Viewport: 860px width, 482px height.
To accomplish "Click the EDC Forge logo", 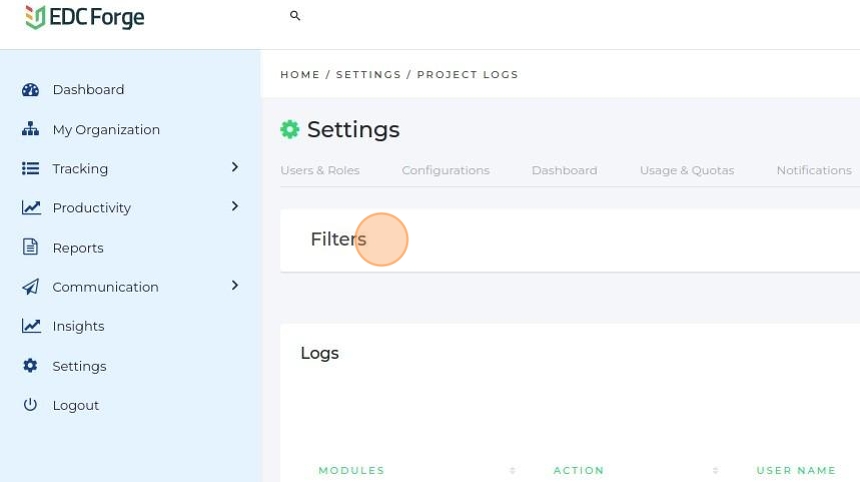I will point(85,17).
